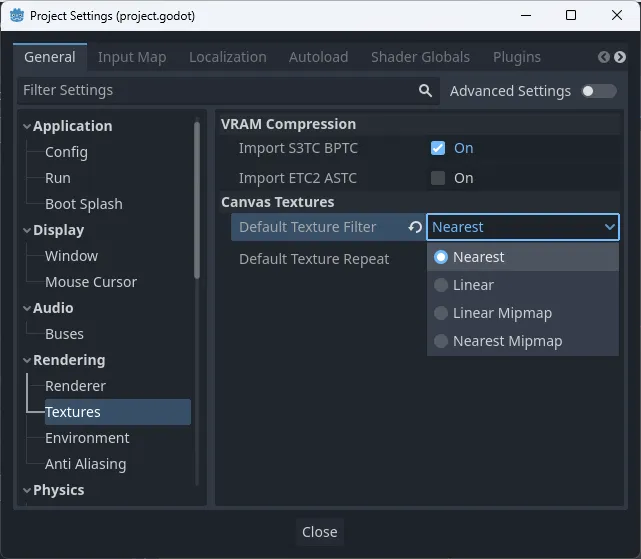This screenshot has width=641, height=559.
Task: Click the search magnifier icon in Filter Settings
Action: point(425,91)
